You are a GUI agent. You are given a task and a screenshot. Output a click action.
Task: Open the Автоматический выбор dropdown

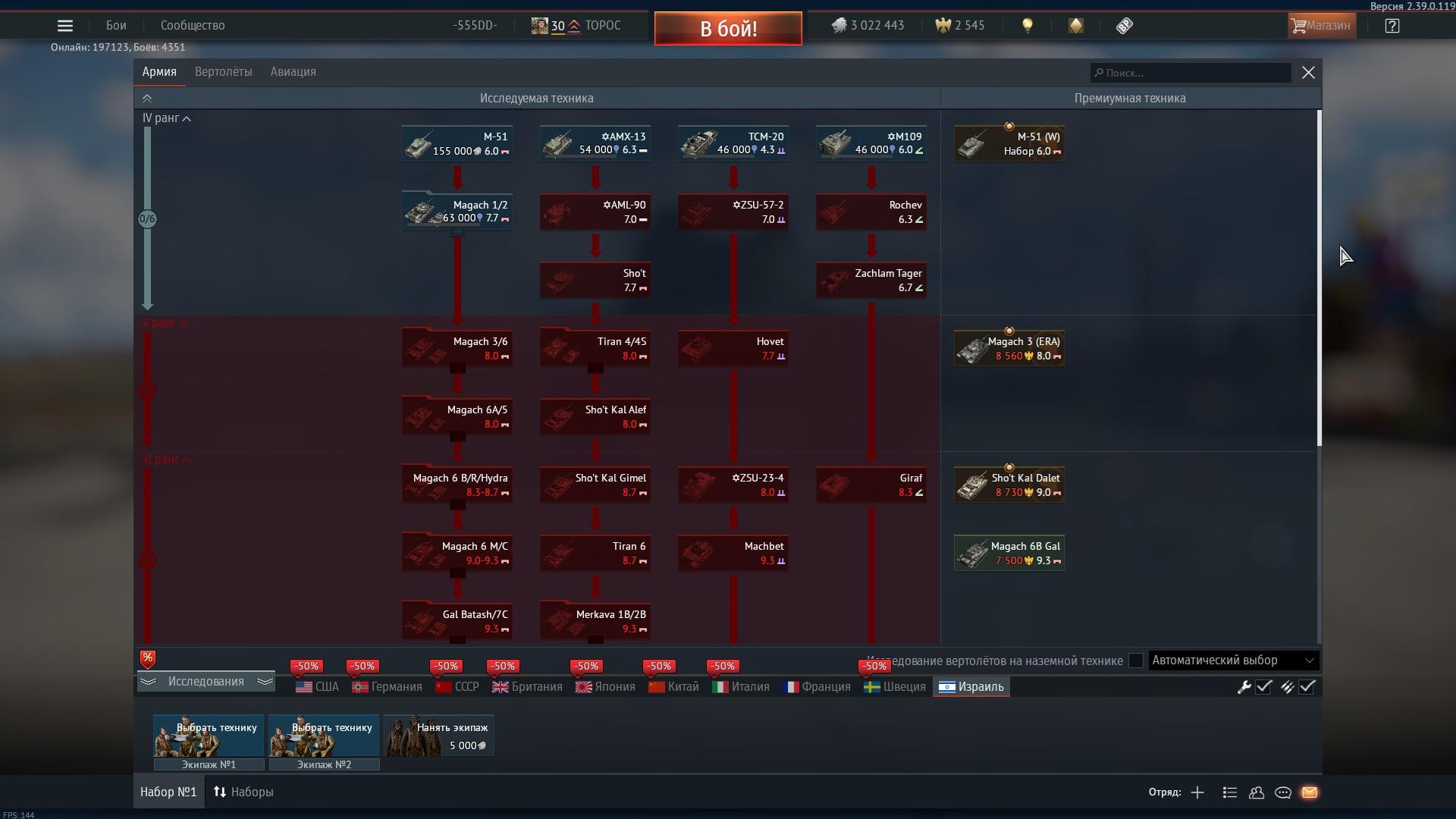pyautogui.click(x=1234, y=661)
